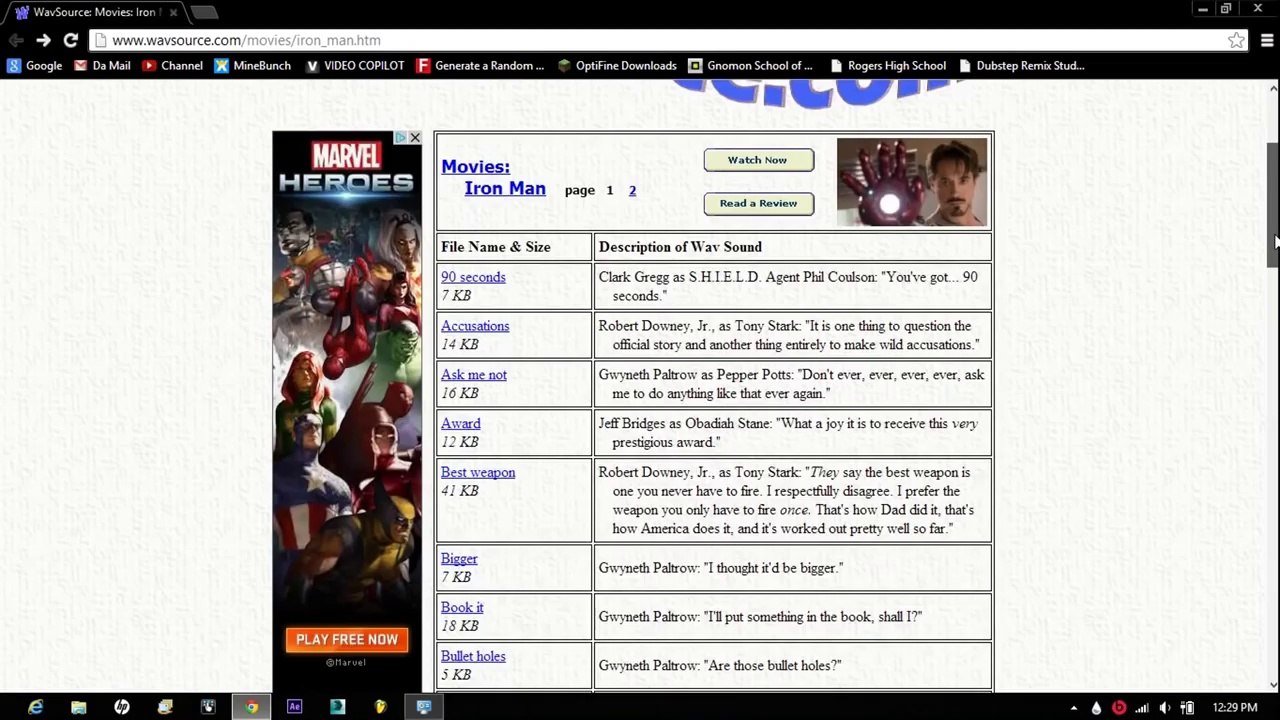Follow the Movies: heading link

point(475,166)
